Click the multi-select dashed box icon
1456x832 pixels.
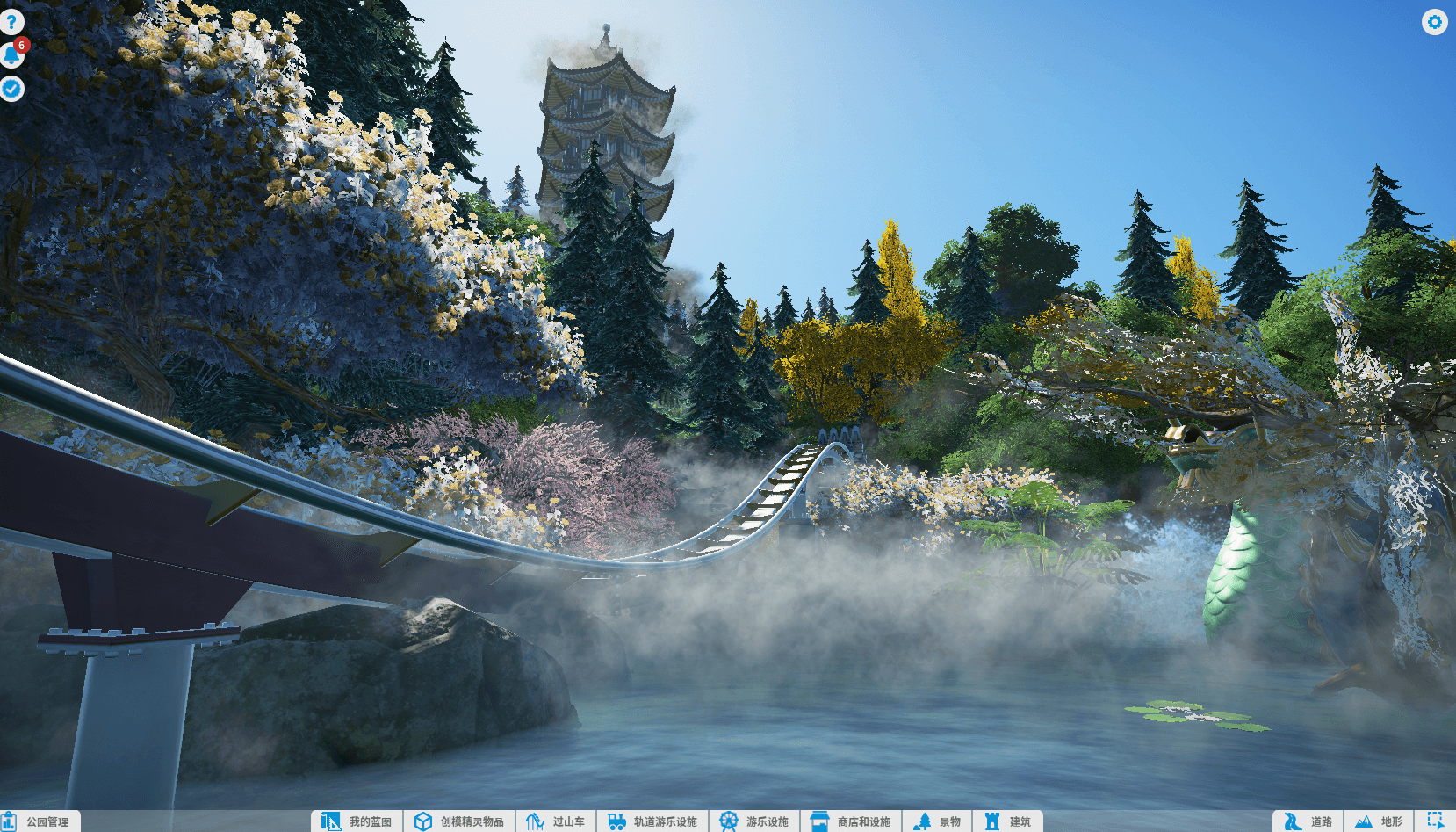[1436, 821]
